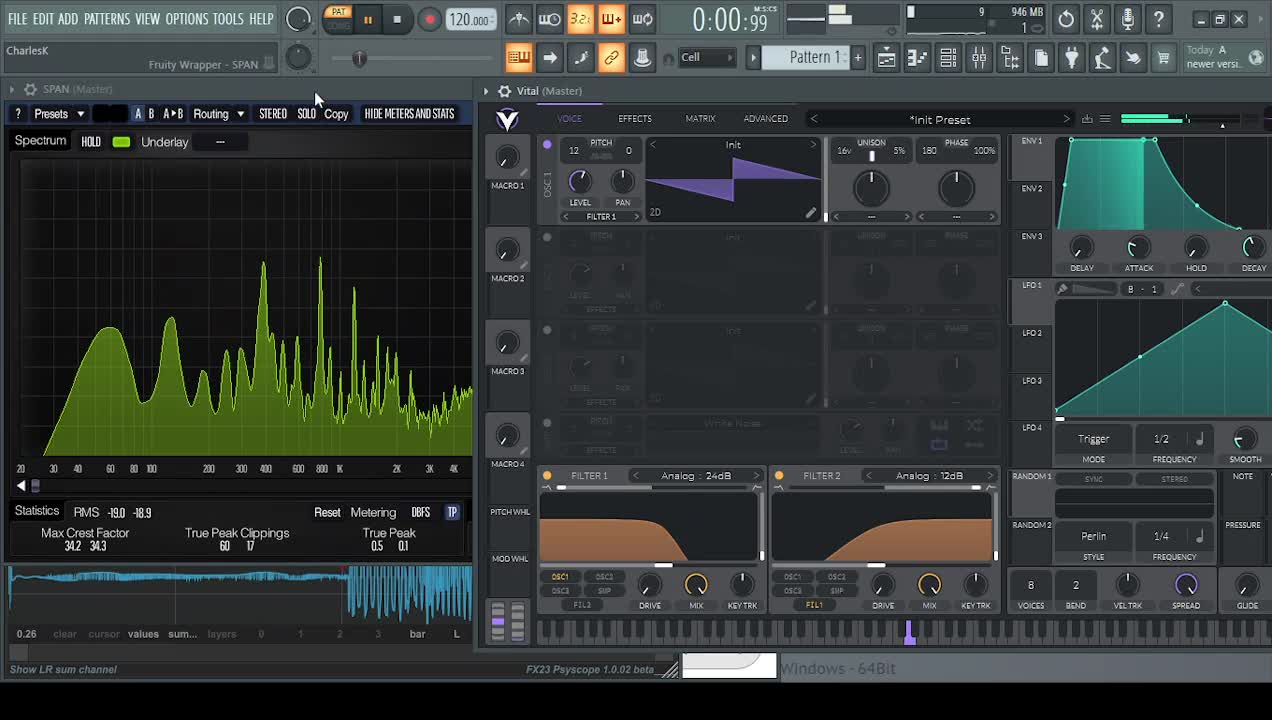
Task: Adjust the envelope ATTACK knob
Action: click(x=1138, y=247)
